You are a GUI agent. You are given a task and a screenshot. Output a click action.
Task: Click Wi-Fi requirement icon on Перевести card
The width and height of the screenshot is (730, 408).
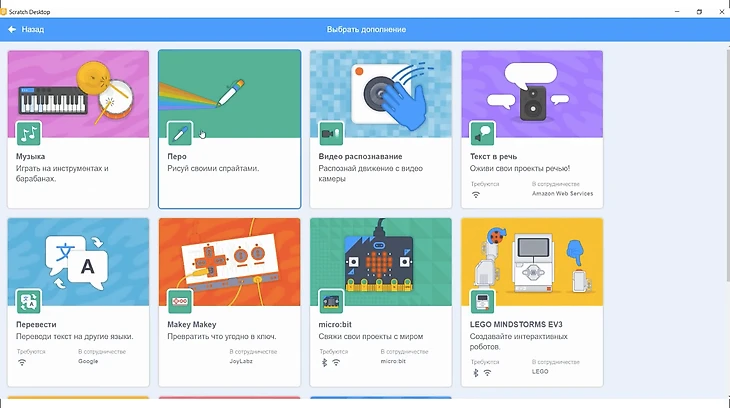click(22, 362)
